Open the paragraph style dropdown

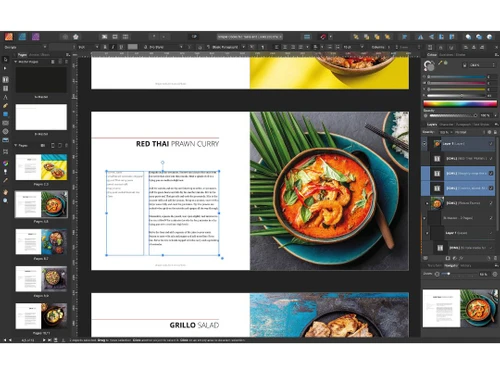click(226, 47)
